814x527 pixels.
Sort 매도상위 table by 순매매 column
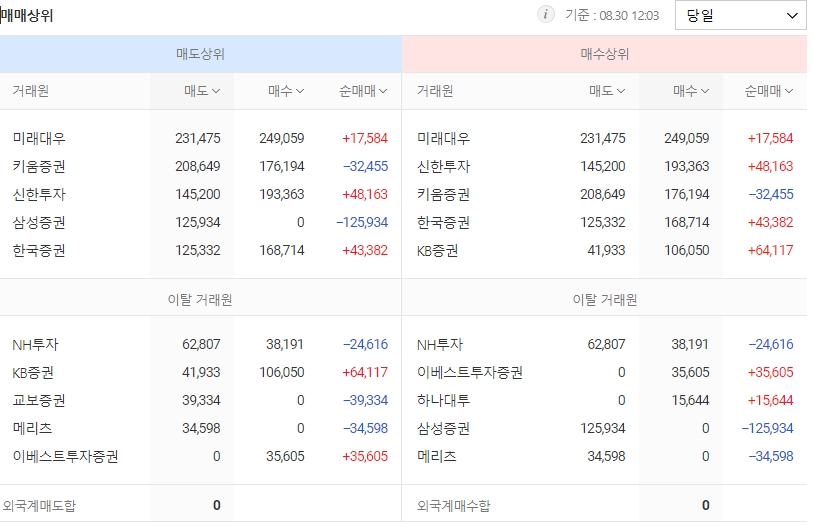(x=363, y=91)
